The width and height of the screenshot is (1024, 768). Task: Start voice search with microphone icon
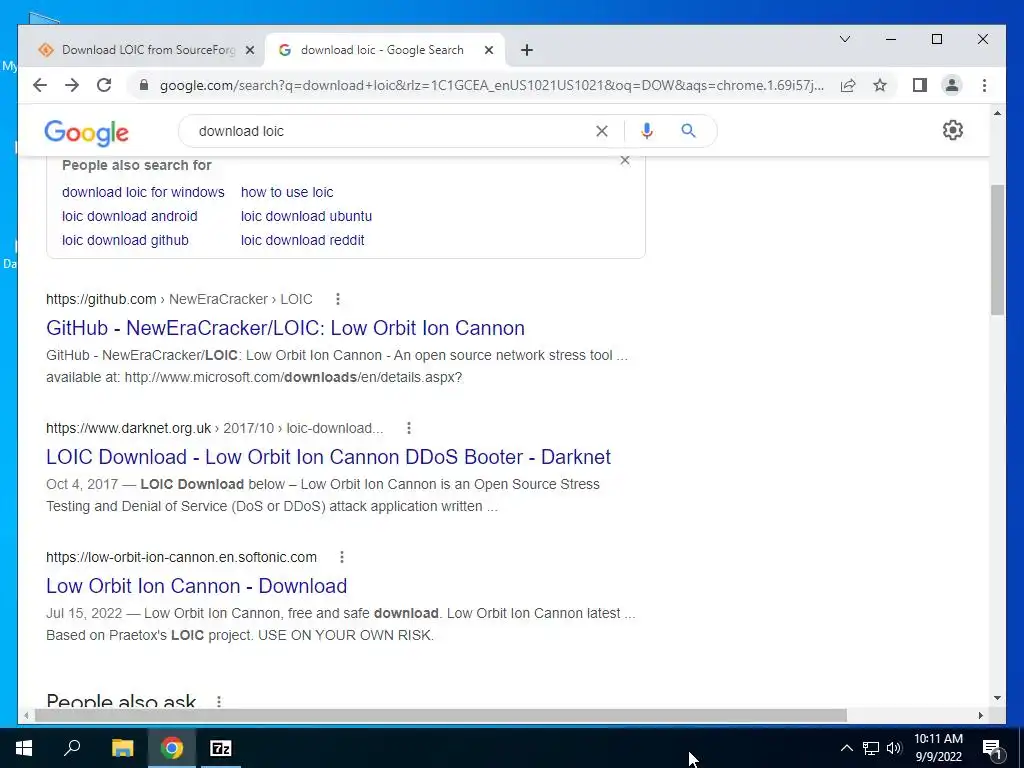pyautogui.click(x=647, y=131)
